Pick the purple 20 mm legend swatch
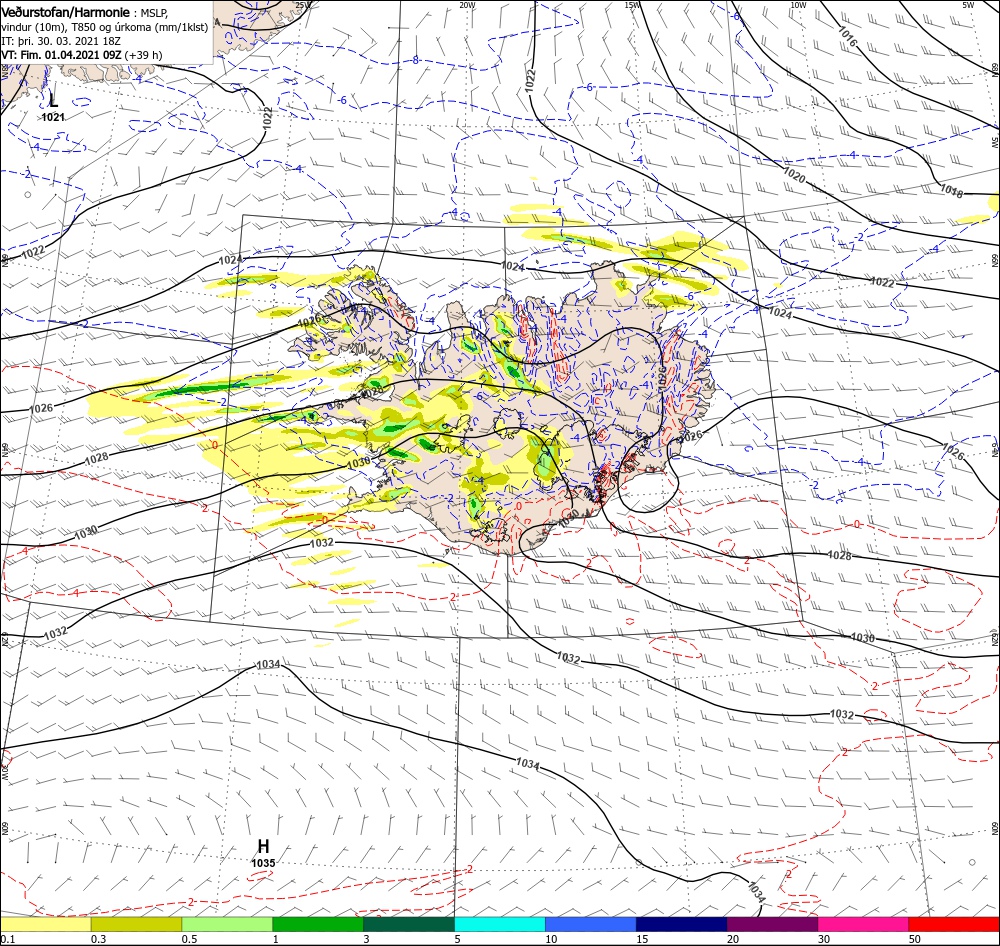This screenshot has width=1000, height=946. coord(772,924)
